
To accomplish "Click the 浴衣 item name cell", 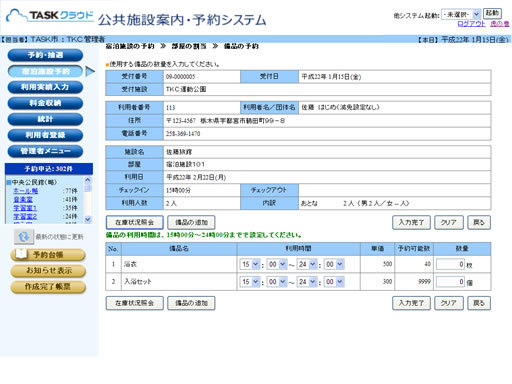I will (179, 264).
